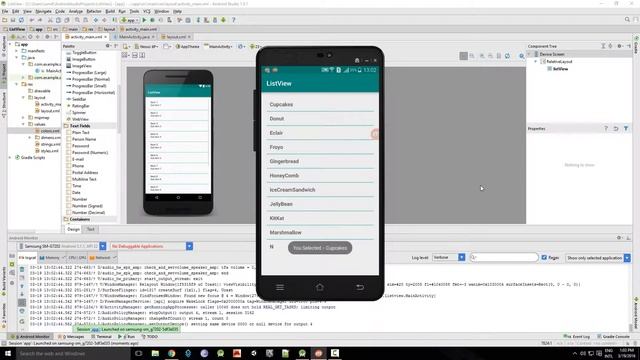The height and width of the screenshot is (360, 640).
Task: Open the File menu
Action: coord(5,11)
